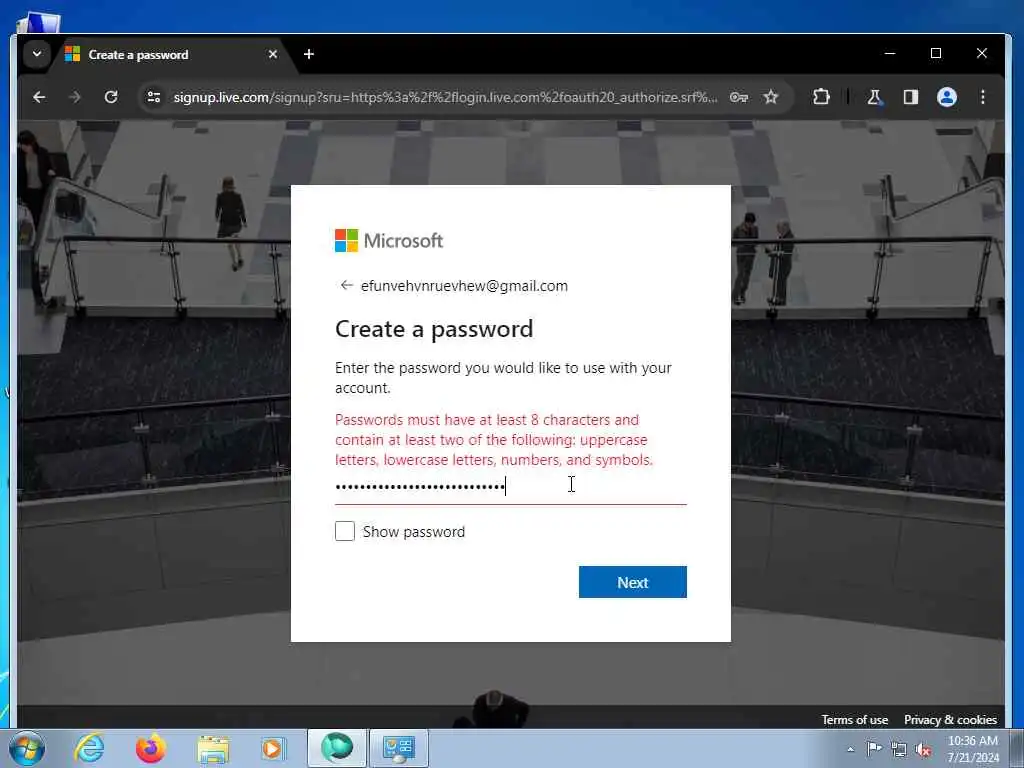Screen dimensions: 1024x768
Task: Click the address bar URL
Action: click(445, 97)
